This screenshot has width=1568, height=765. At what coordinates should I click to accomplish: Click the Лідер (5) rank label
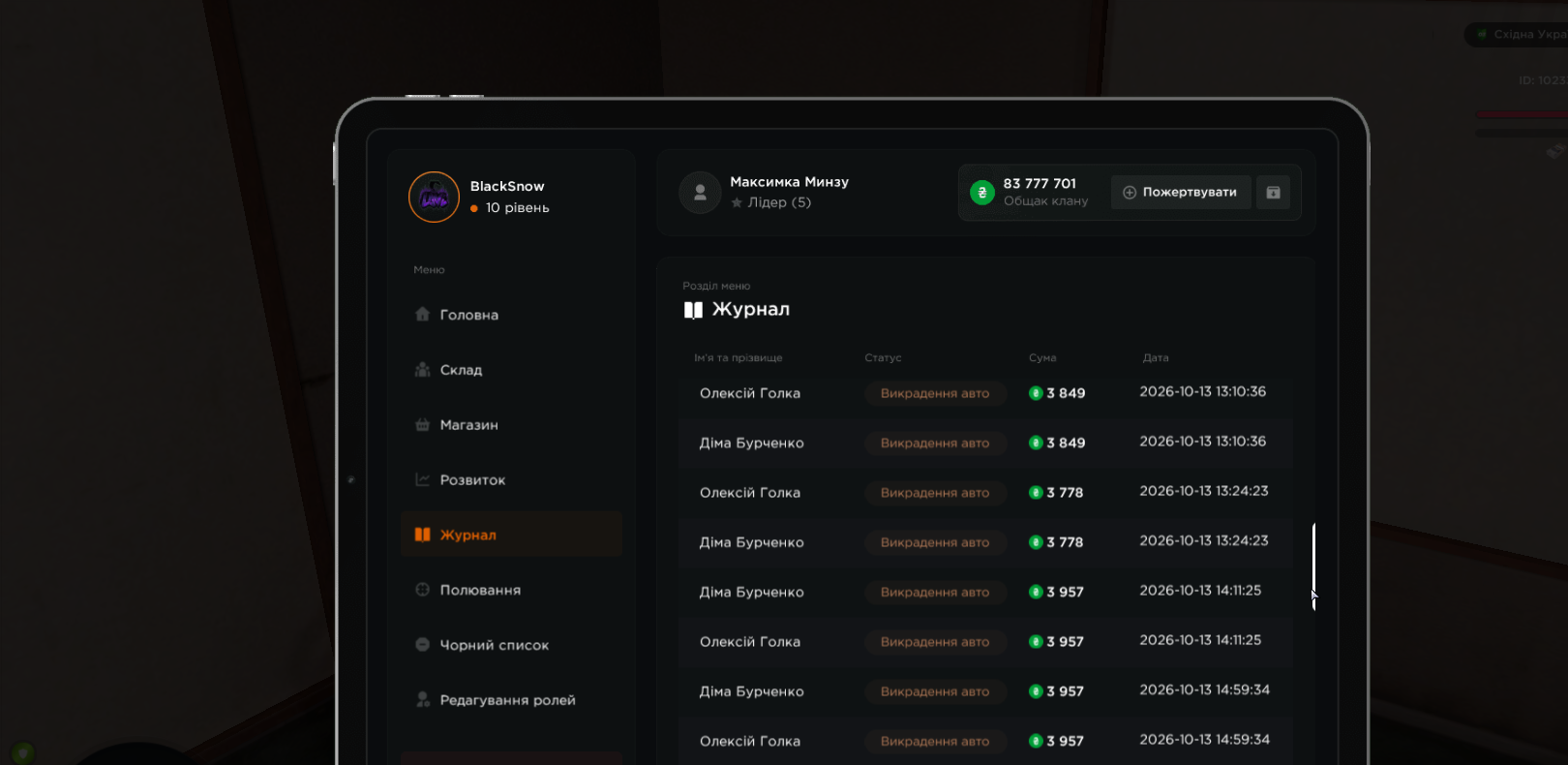779,202
